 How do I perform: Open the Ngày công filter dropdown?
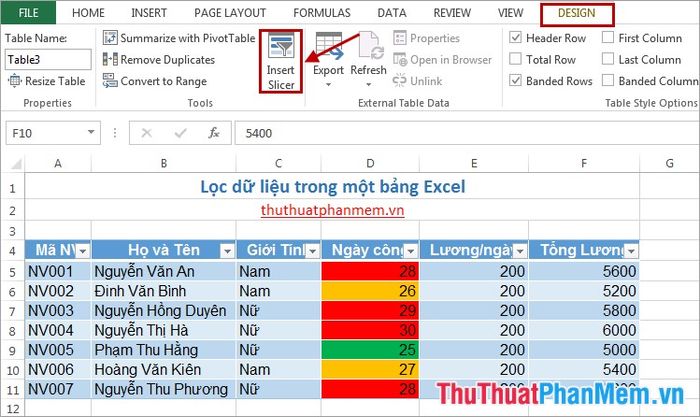(411, 251)
